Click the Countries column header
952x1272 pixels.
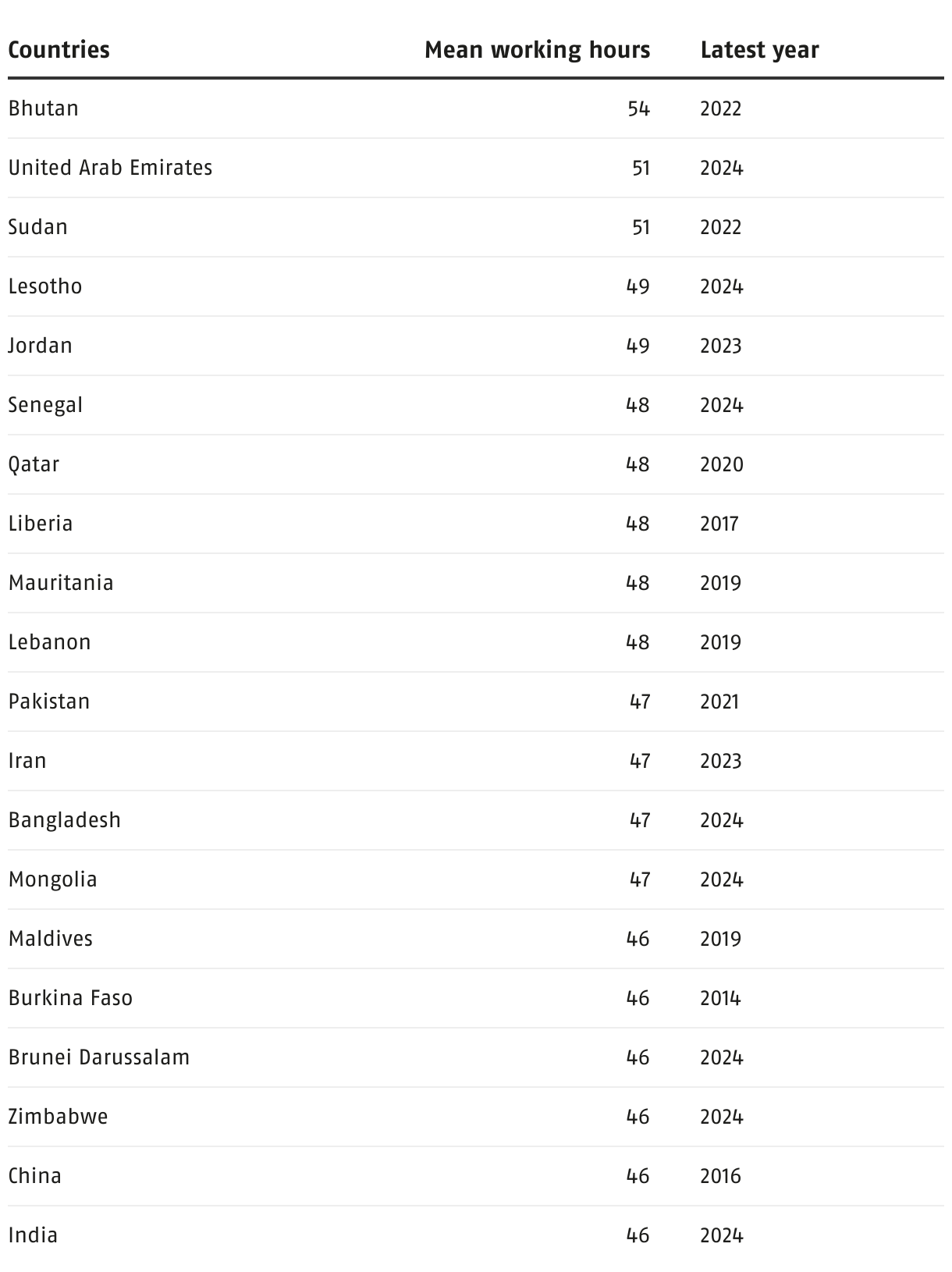tap(59, 50)
